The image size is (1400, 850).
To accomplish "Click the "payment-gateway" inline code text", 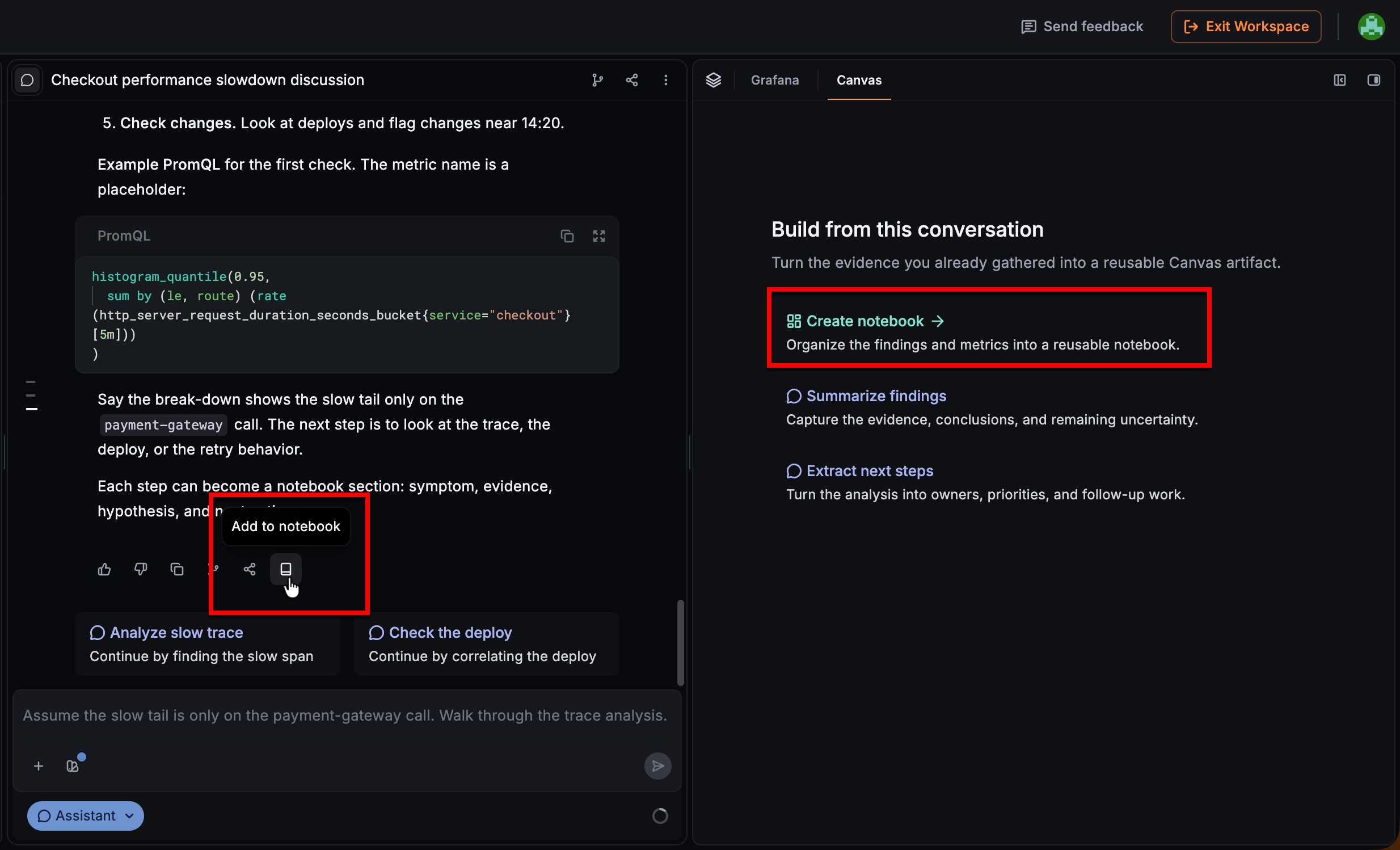I will [x=163, y=425].
